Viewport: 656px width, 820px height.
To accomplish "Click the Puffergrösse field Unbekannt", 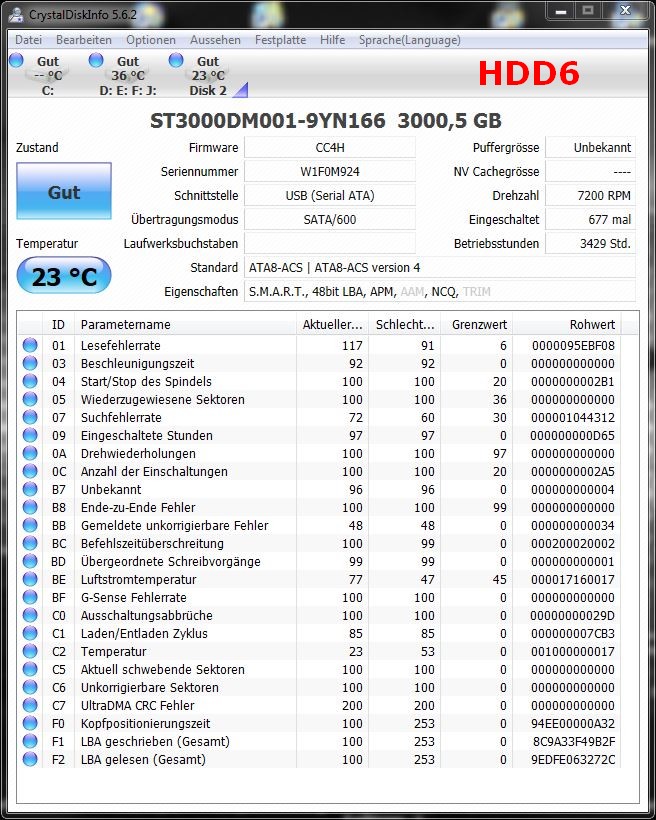I will coord(590,147).
